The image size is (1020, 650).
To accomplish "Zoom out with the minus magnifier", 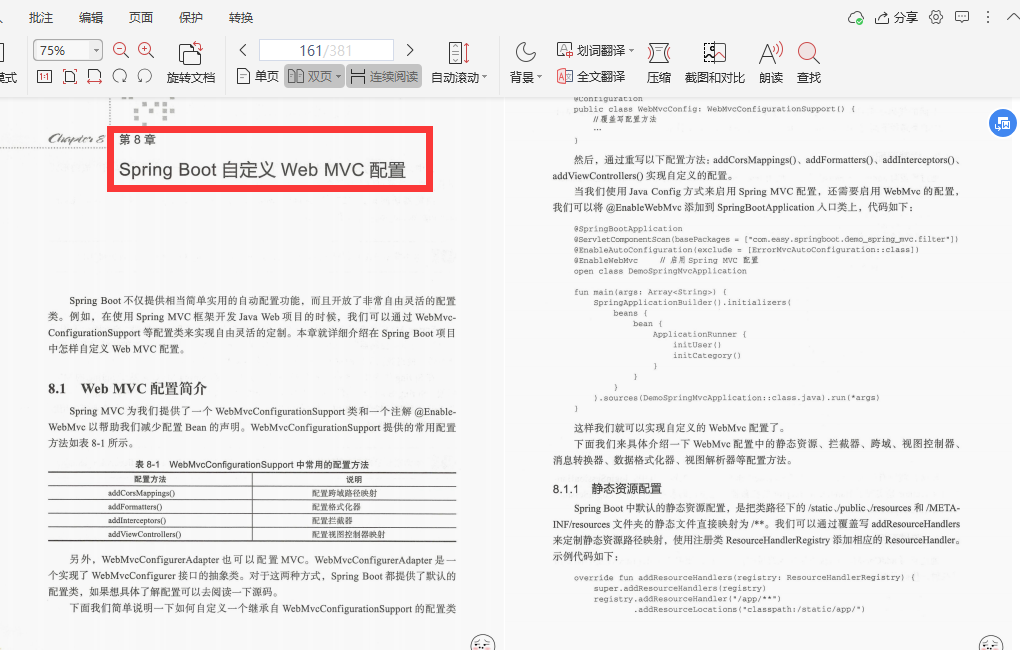I will coord(120,50).
